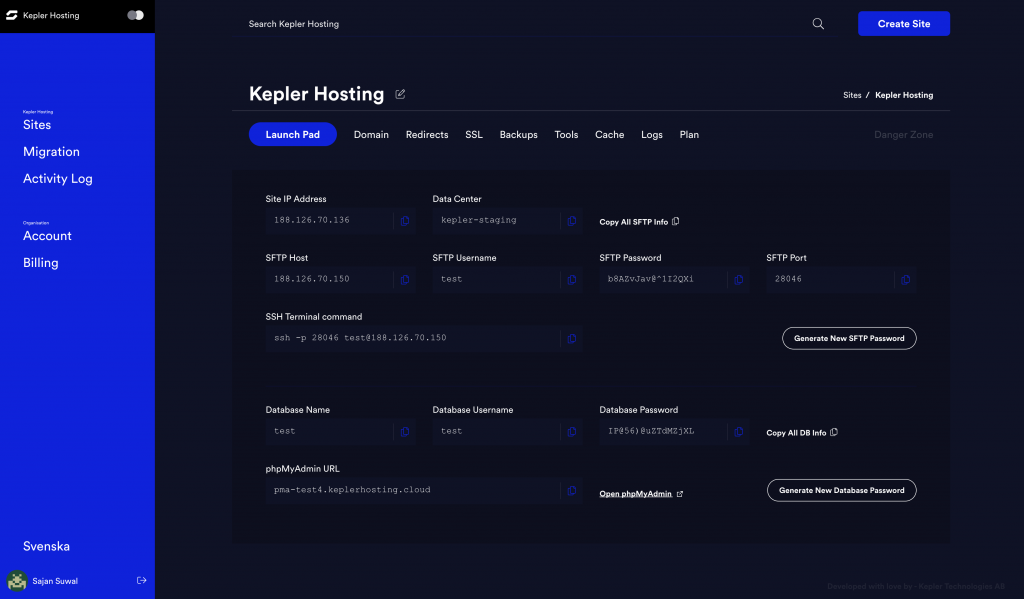Open the SSL tab
Image resolution: width=1024 pixels, height=599 pixels.
coord(474,135)
